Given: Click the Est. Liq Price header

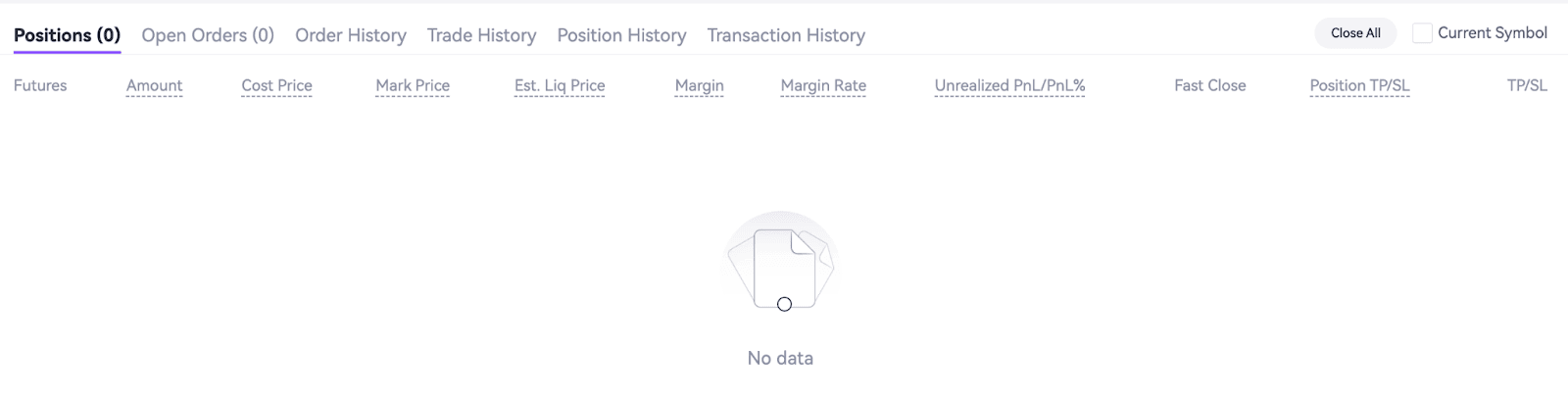Looking at the screenshot, I should (x=560, y=85).
